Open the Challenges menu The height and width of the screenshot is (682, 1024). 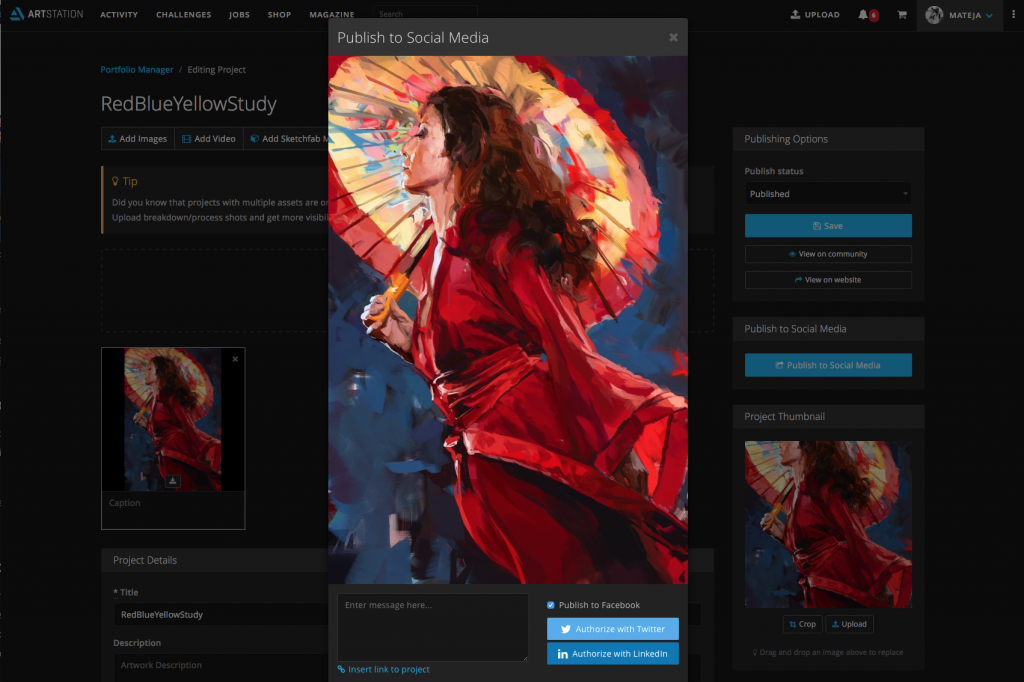(183, 15)
